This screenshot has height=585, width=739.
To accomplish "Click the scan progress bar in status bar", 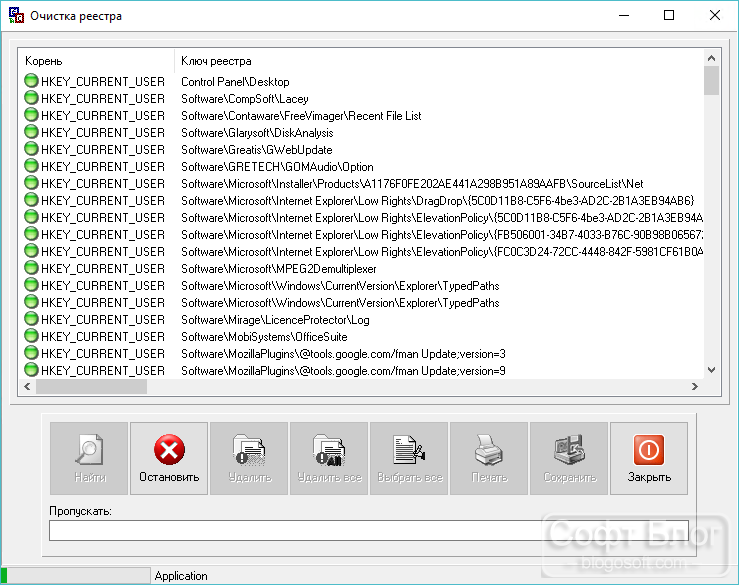I will pyautogui.click(x=75, y=576).
